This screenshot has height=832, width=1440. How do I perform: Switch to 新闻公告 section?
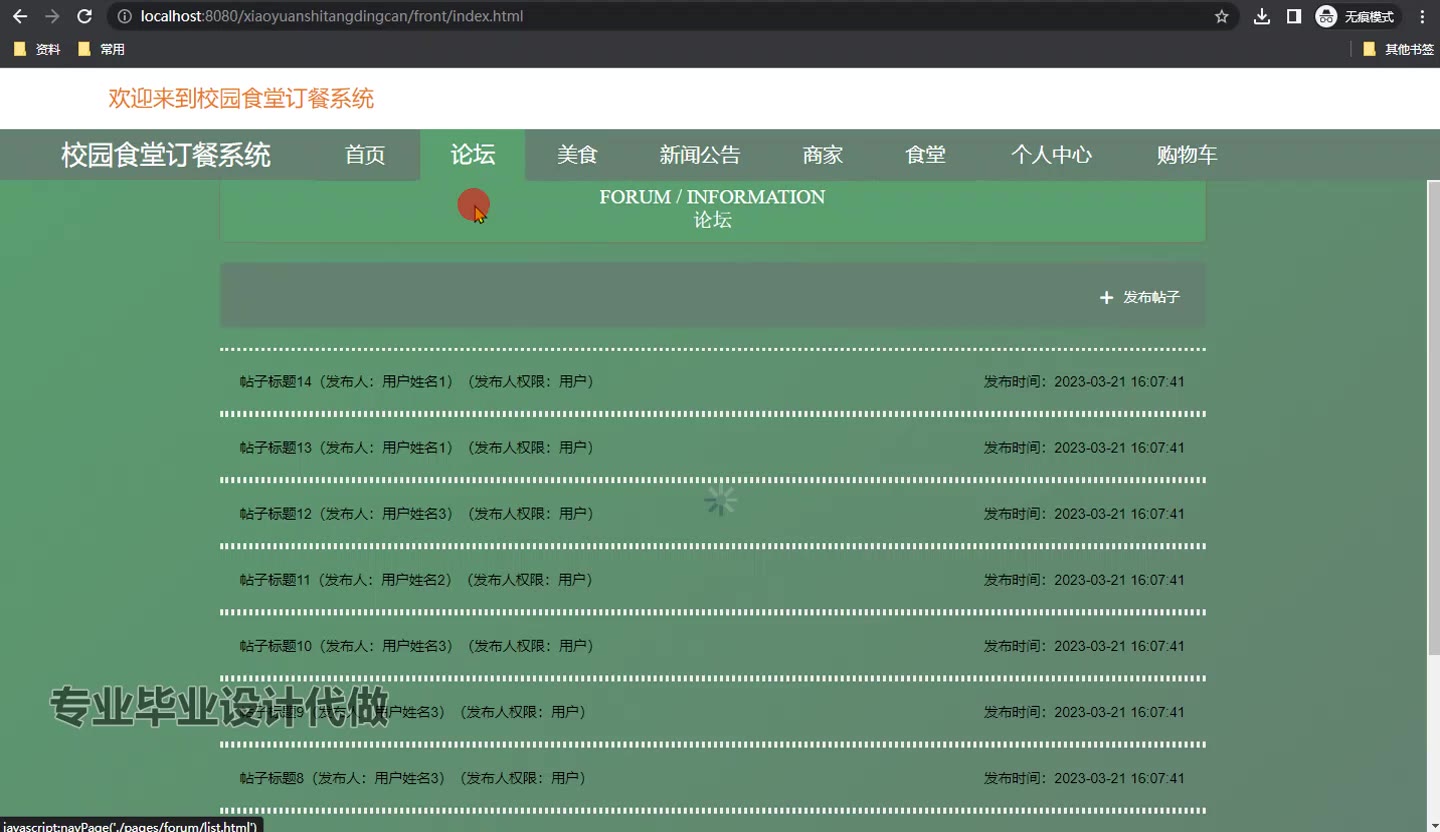pos(700,155)
